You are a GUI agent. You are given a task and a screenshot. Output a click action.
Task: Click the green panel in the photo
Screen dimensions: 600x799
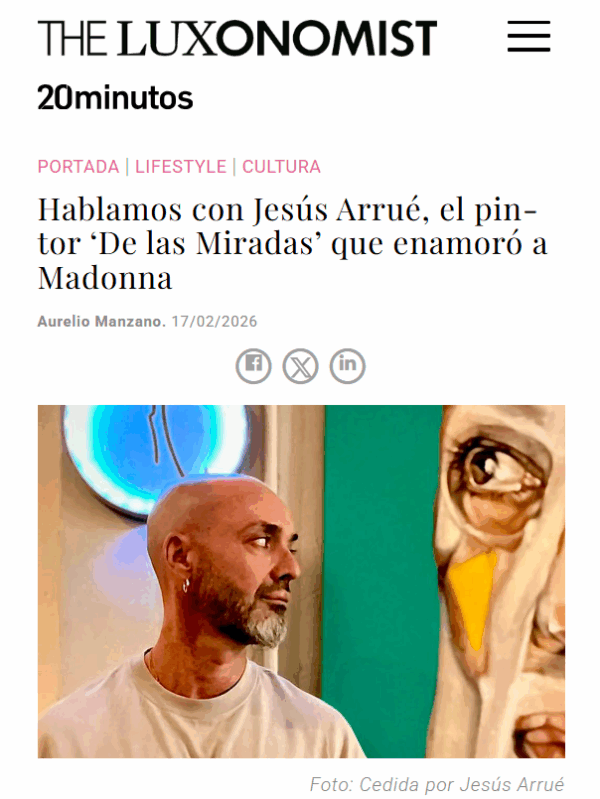pos(382,581)
